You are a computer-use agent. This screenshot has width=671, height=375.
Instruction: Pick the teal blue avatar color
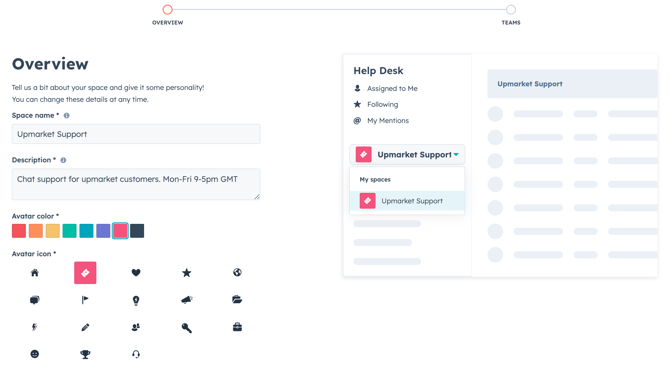[x=86, y=231]
